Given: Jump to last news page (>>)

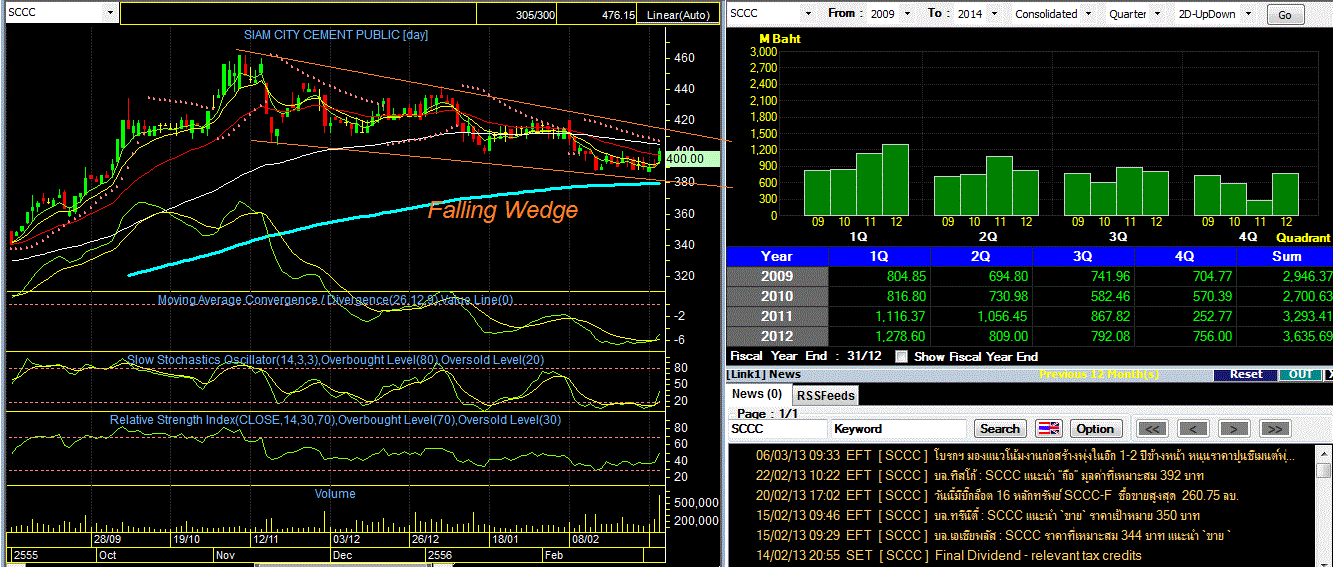Looking at the screenshot, I should pyautogui.click(x=1273, y=428).
